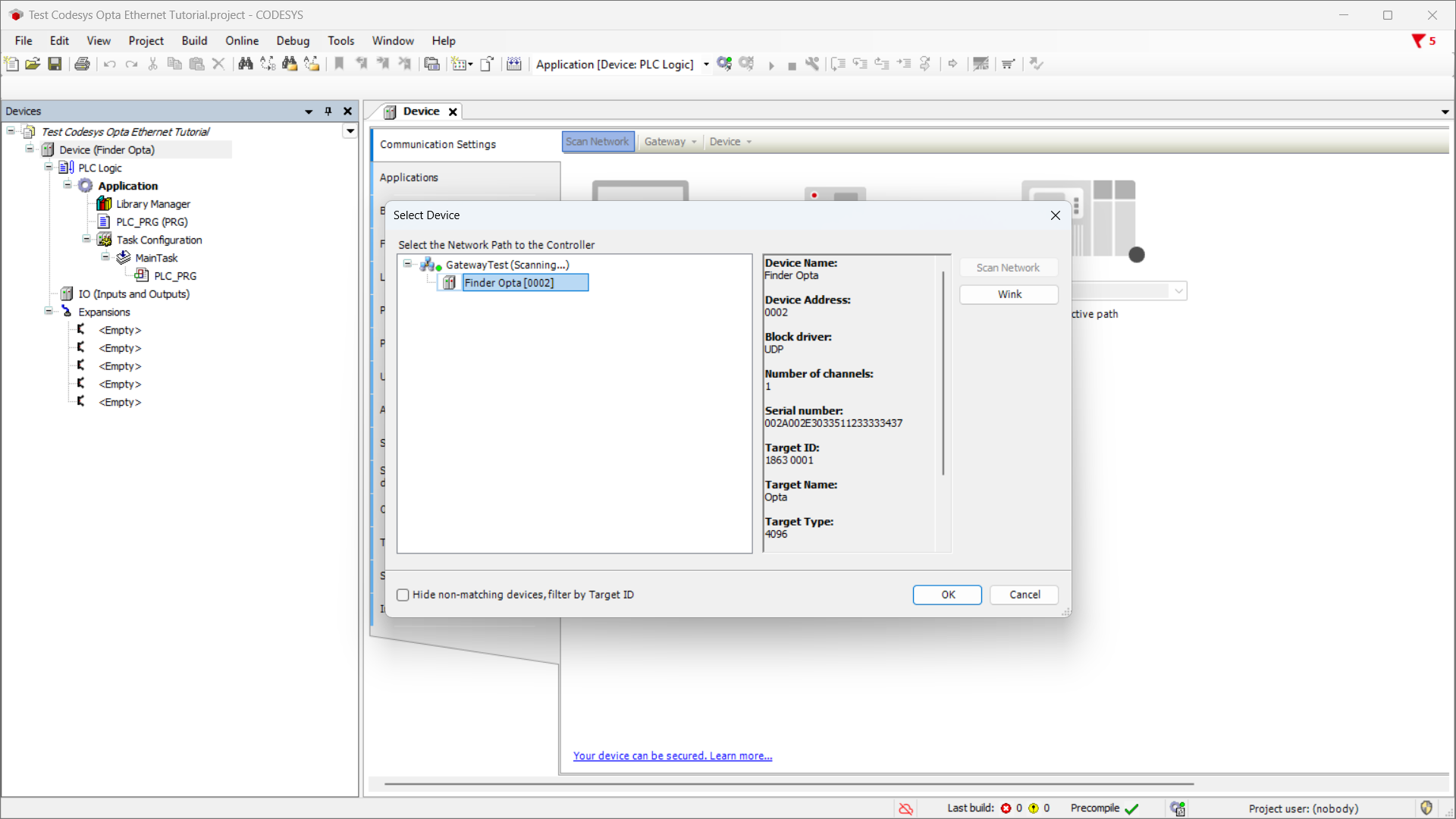This screenshot has width=1456, height=819.
Task: Collapse the Expansions tree node
Action: click(x=49, y=312)
